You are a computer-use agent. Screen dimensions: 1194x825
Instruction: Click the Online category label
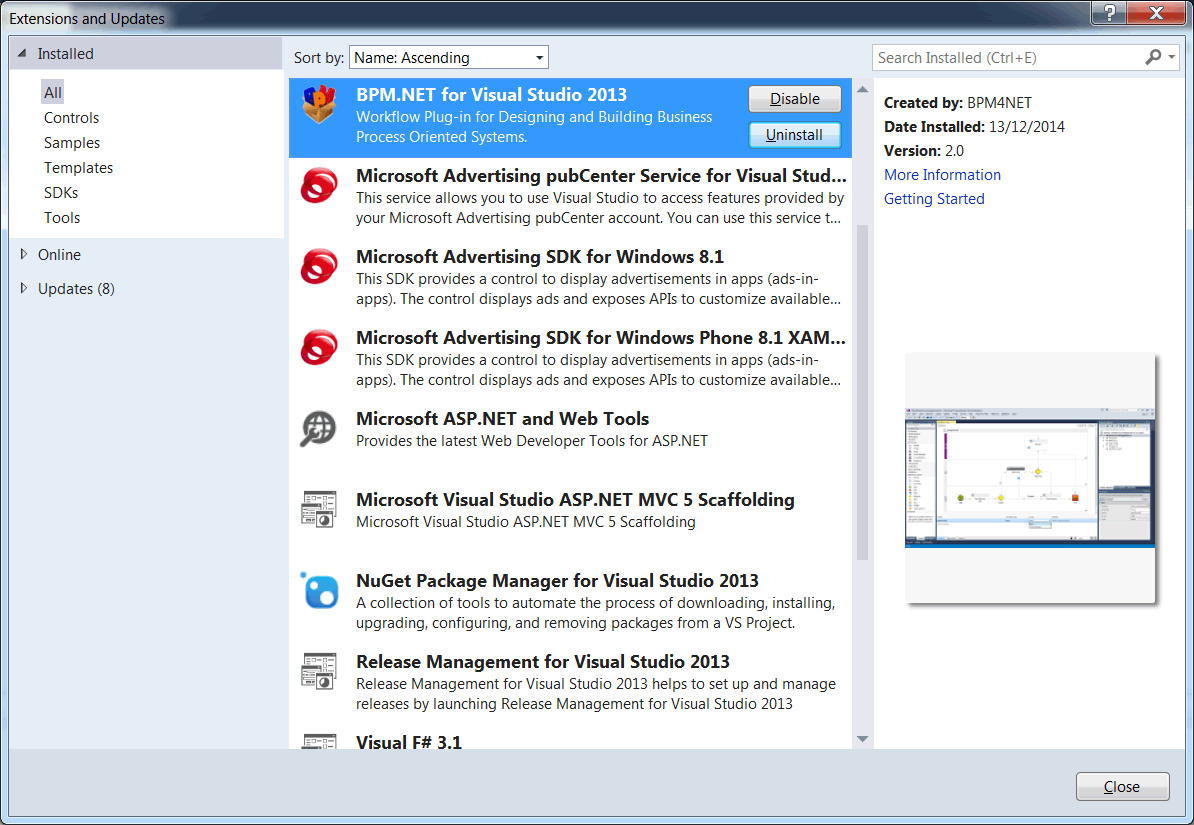pos(59,254)
